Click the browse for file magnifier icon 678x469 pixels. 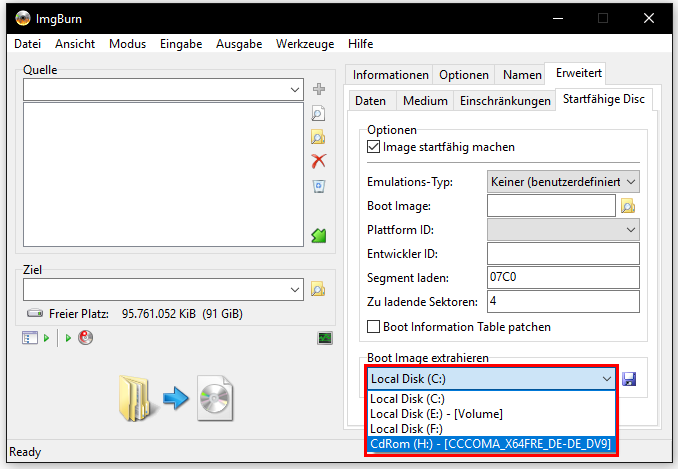318,114
